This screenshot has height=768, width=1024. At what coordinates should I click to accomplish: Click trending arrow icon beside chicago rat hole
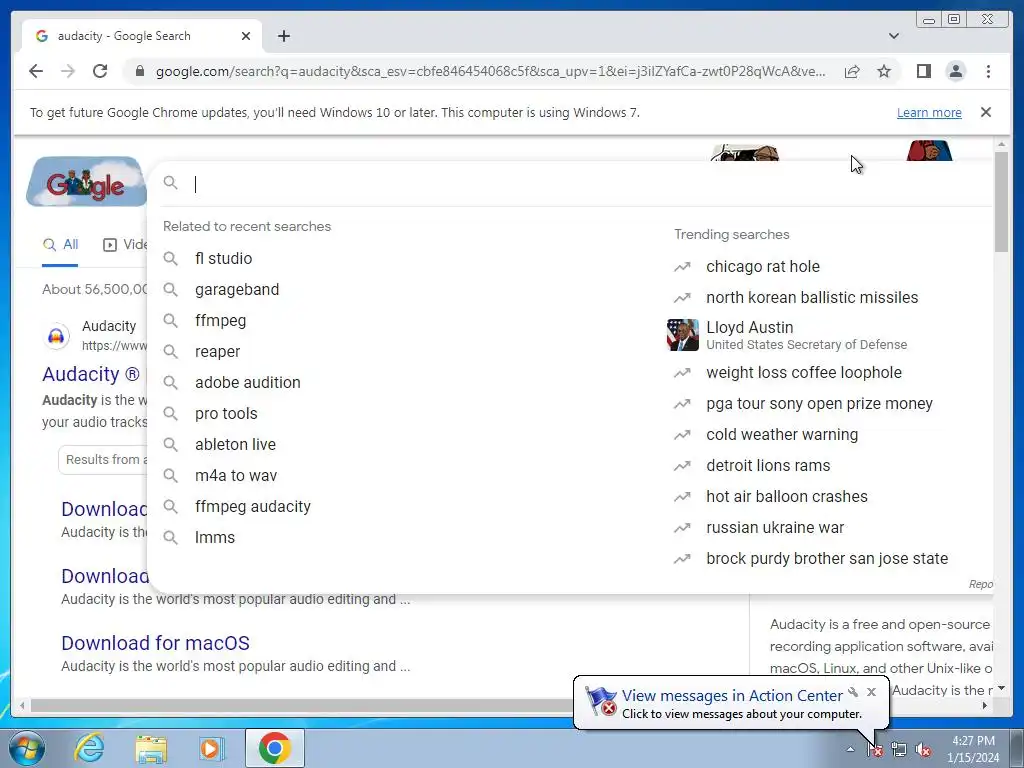(x=682, y=266)
